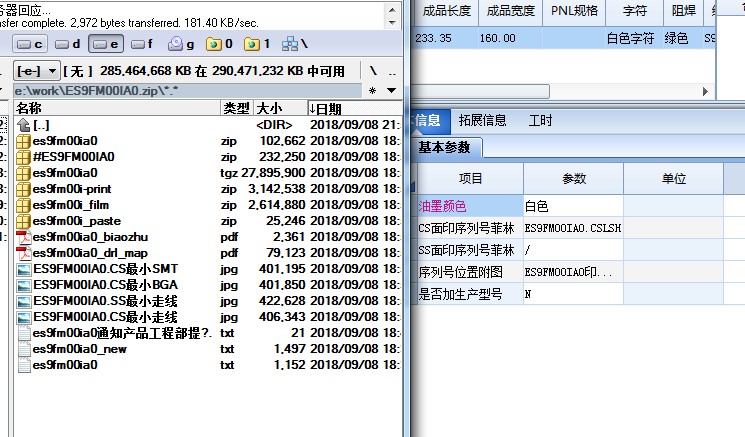Click horizontal scrollbar thumb of top grid
This screenshot has width=745, height=437.
click(480, 91)
